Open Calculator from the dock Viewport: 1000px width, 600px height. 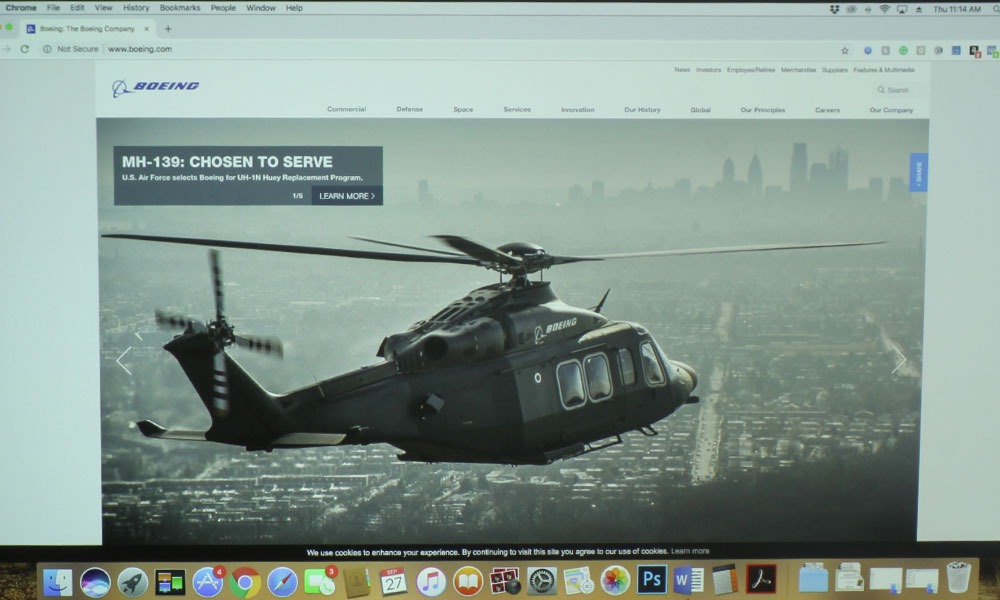724,580
